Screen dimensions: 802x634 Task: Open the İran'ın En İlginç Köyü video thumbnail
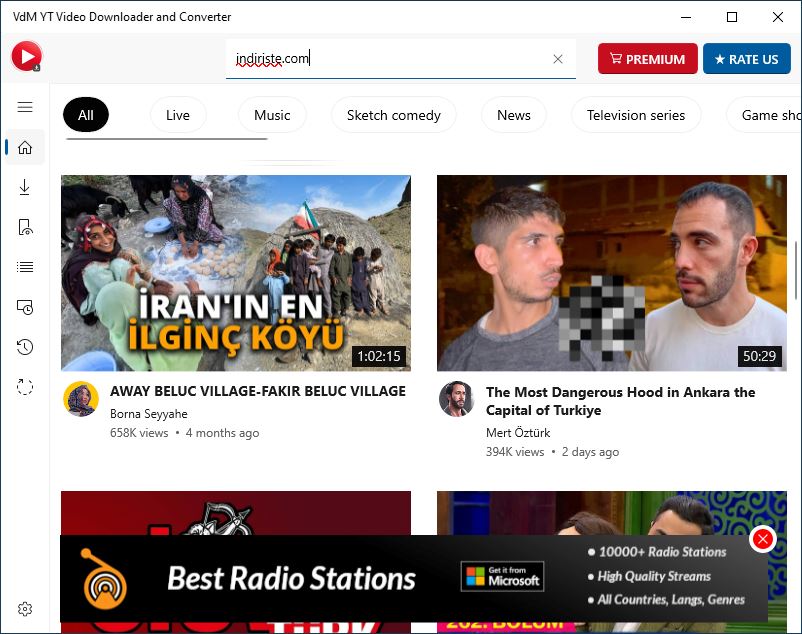236,273
